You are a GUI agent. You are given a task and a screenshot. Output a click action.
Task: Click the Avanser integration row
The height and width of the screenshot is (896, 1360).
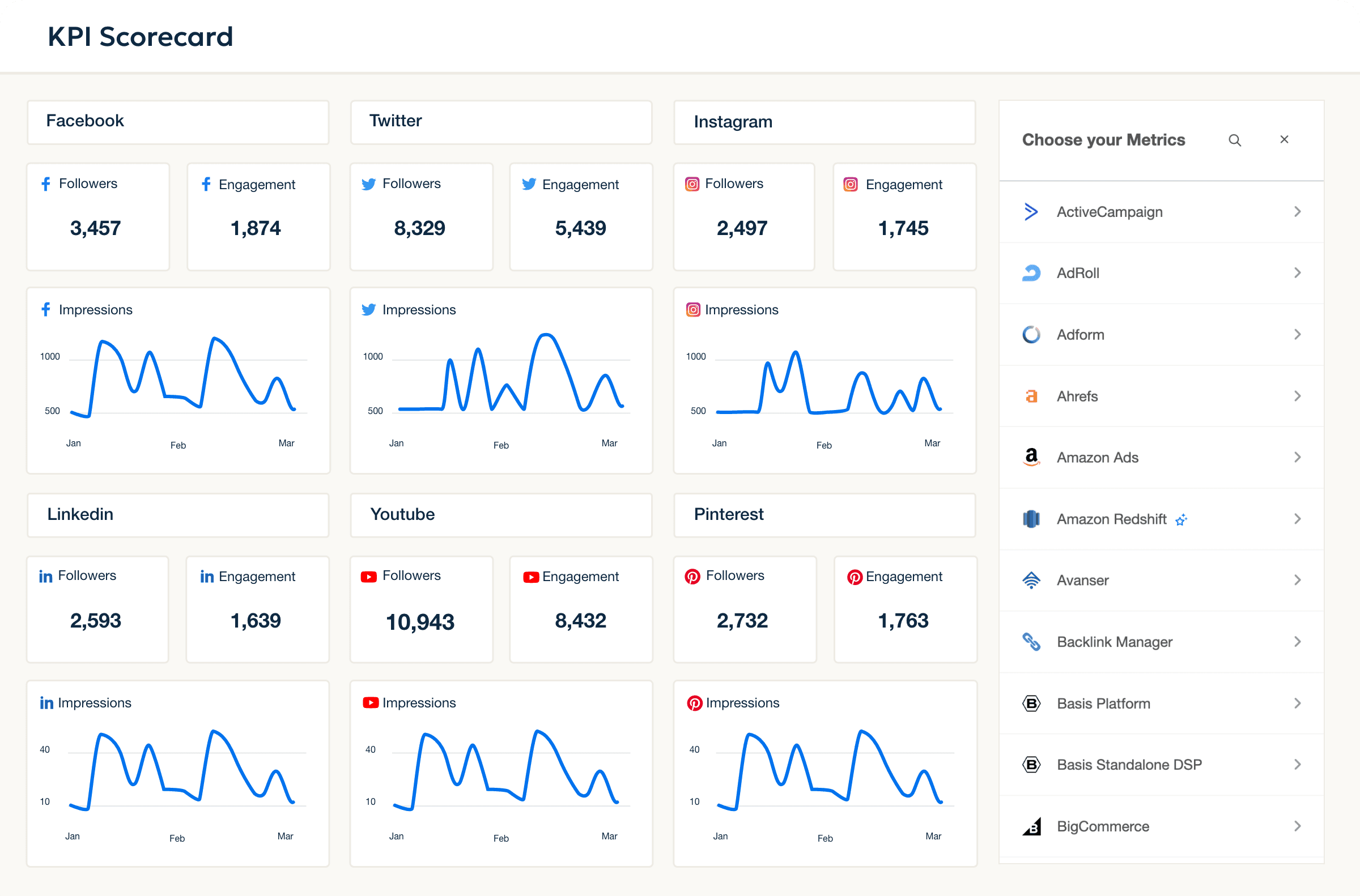[1082, 579]
